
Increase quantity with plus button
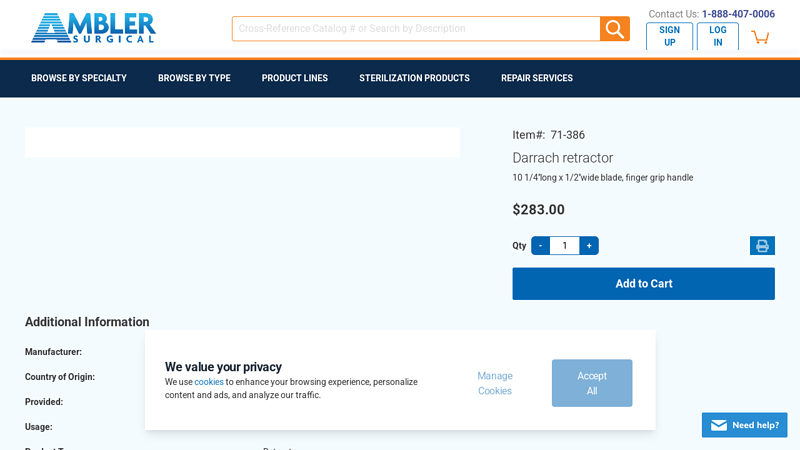tap(589, 246)
